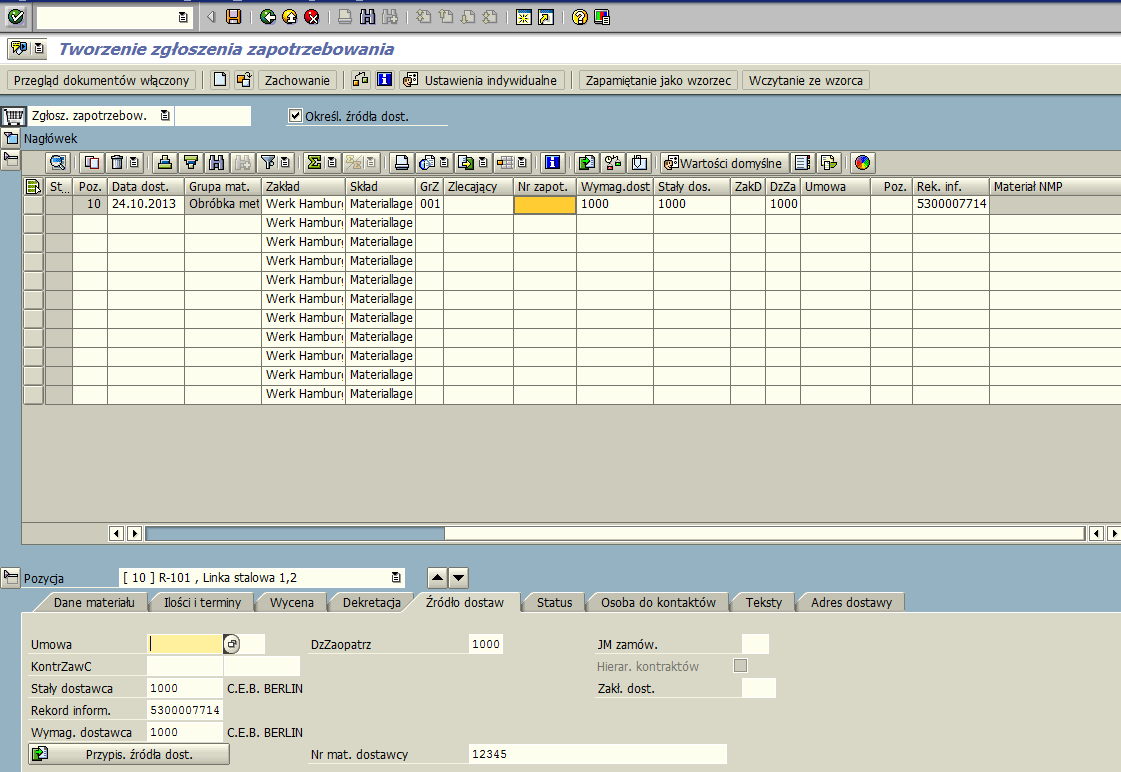Open the Adres dostawy tab

coord(851,603)
